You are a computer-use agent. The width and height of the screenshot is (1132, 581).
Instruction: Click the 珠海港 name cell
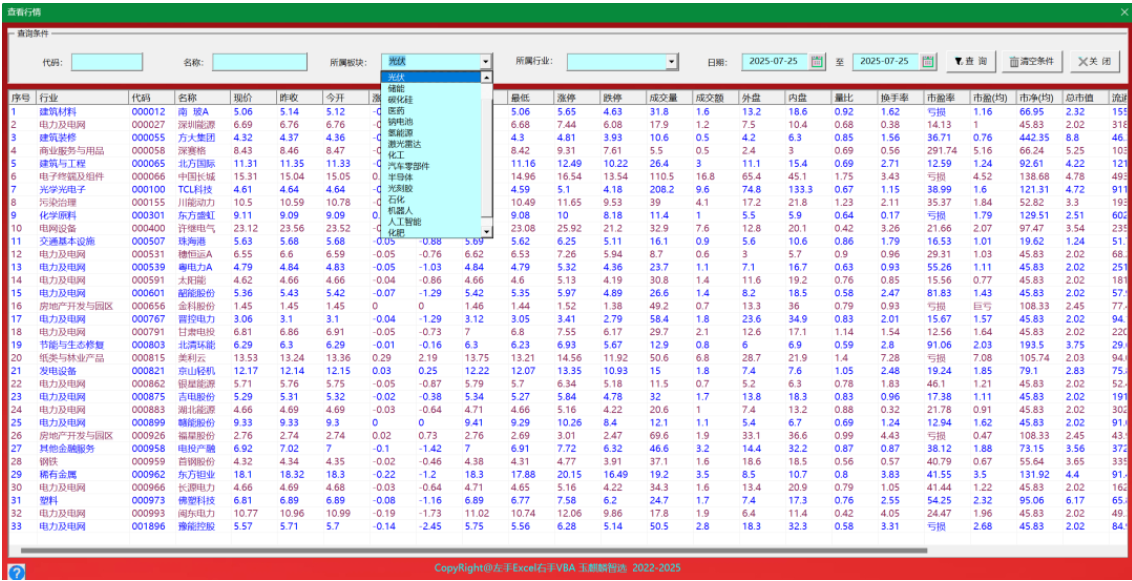click(191, 241)
